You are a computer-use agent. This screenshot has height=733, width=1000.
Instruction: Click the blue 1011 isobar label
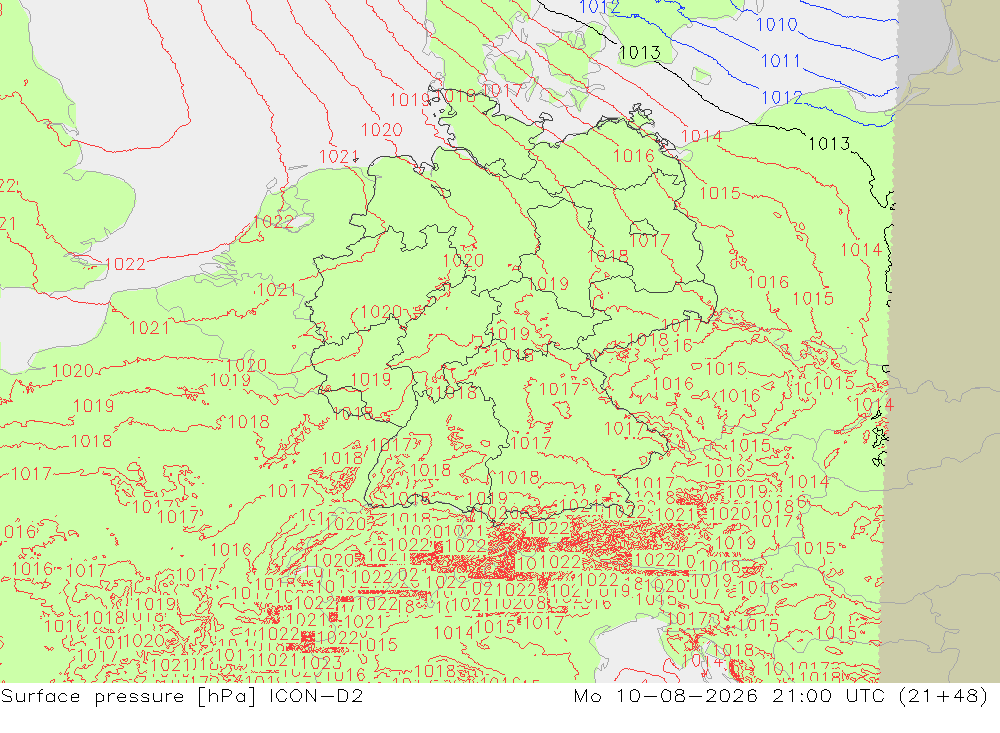tap(781, 61)
